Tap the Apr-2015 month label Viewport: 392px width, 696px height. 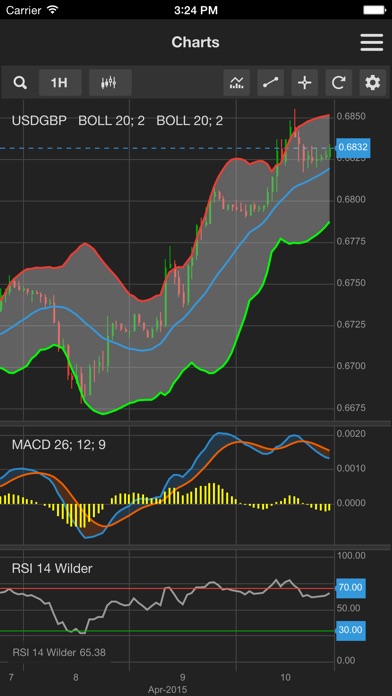[168, 689]
